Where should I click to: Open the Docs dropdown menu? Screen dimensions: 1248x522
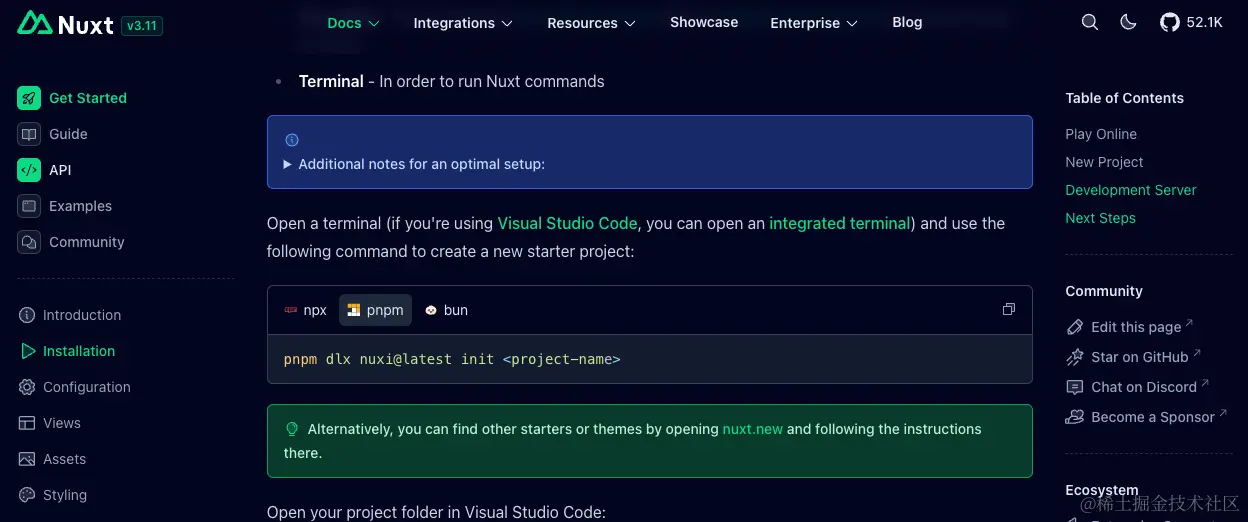click(x=354, y=23)
